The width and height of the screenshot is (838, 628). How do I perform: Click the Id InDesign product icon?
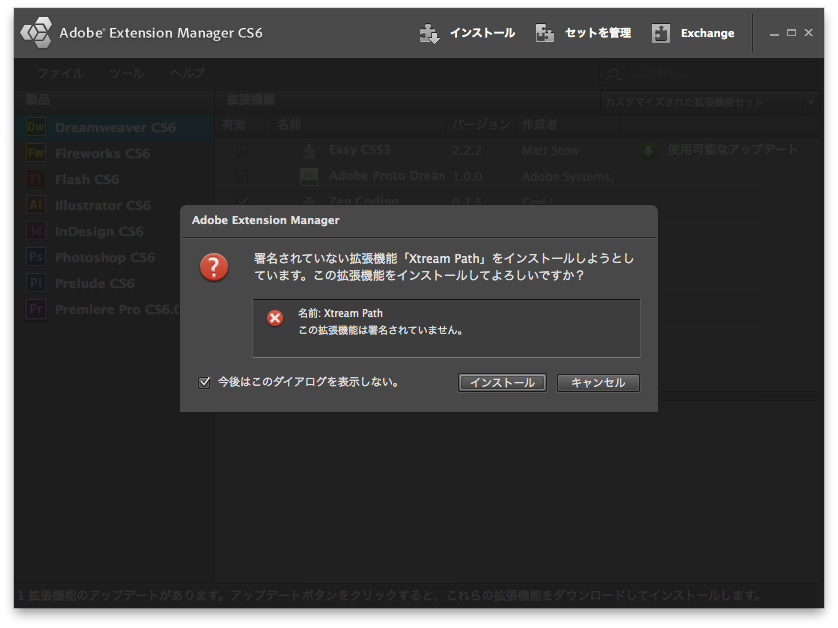[36, 231]
